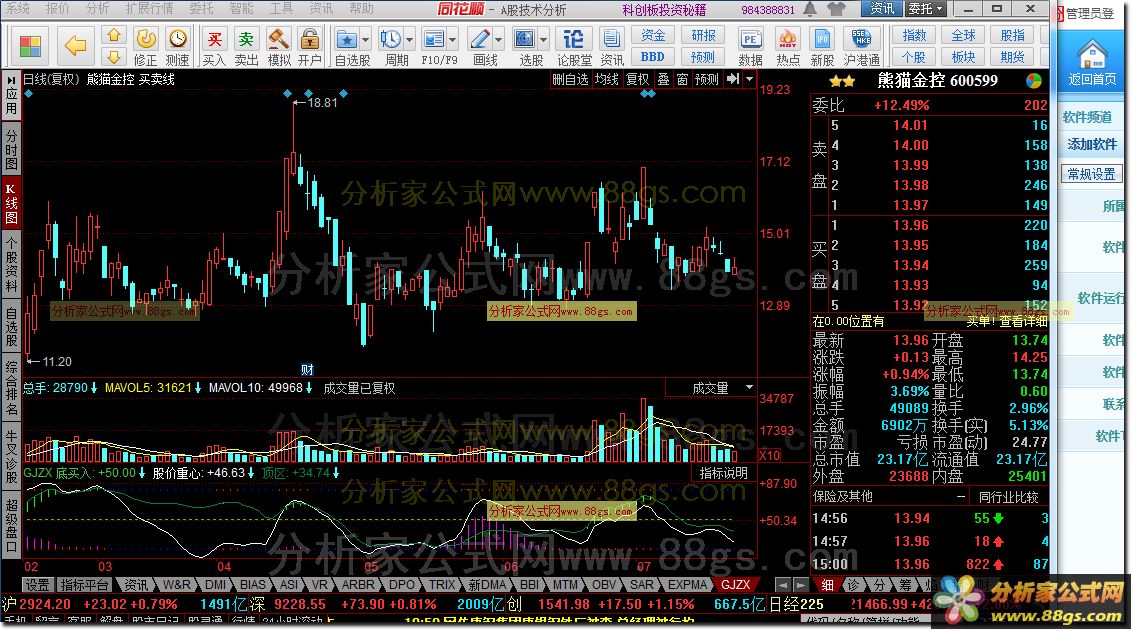The width and height of the screenshot is (1133, 631).
Task: Click the 研报 button
Action: coord(703,35)
